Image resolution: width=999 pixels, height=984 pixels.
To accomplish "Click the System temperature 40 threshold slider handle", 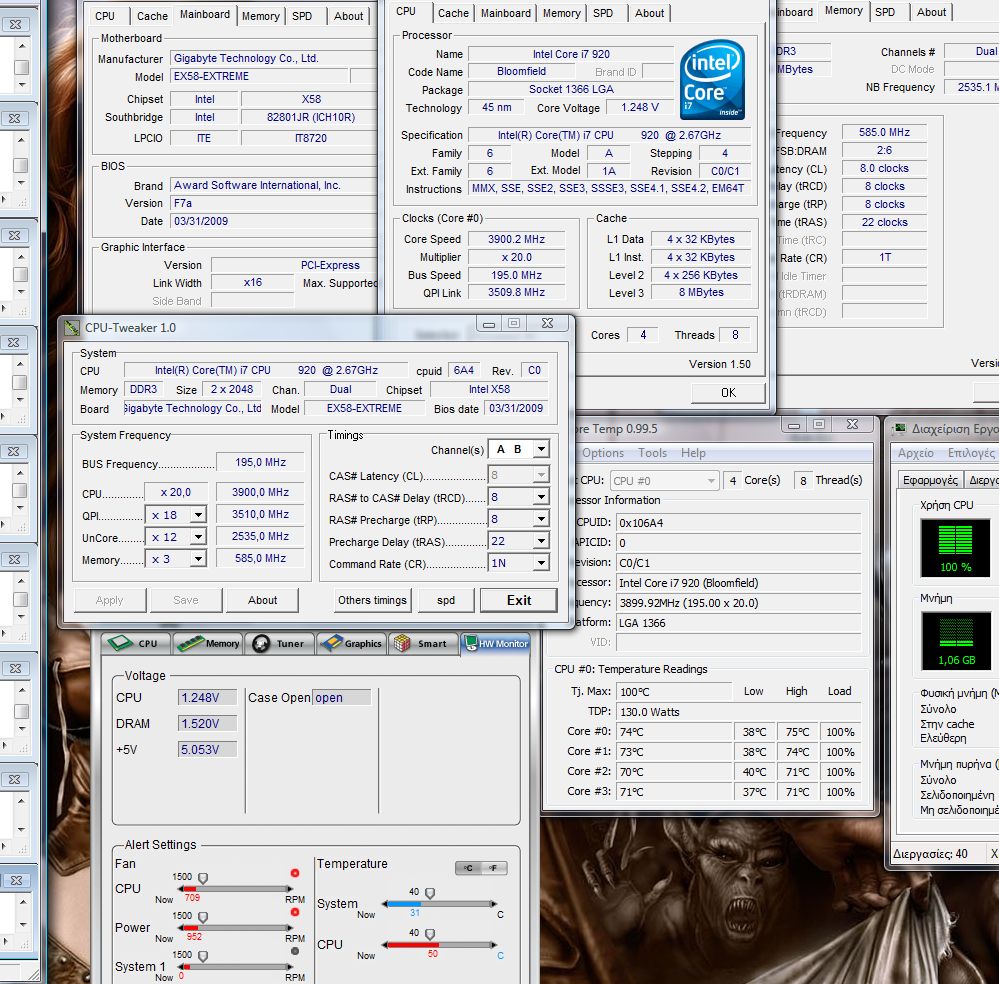I will pyautogui.click(x=430, y=894).
